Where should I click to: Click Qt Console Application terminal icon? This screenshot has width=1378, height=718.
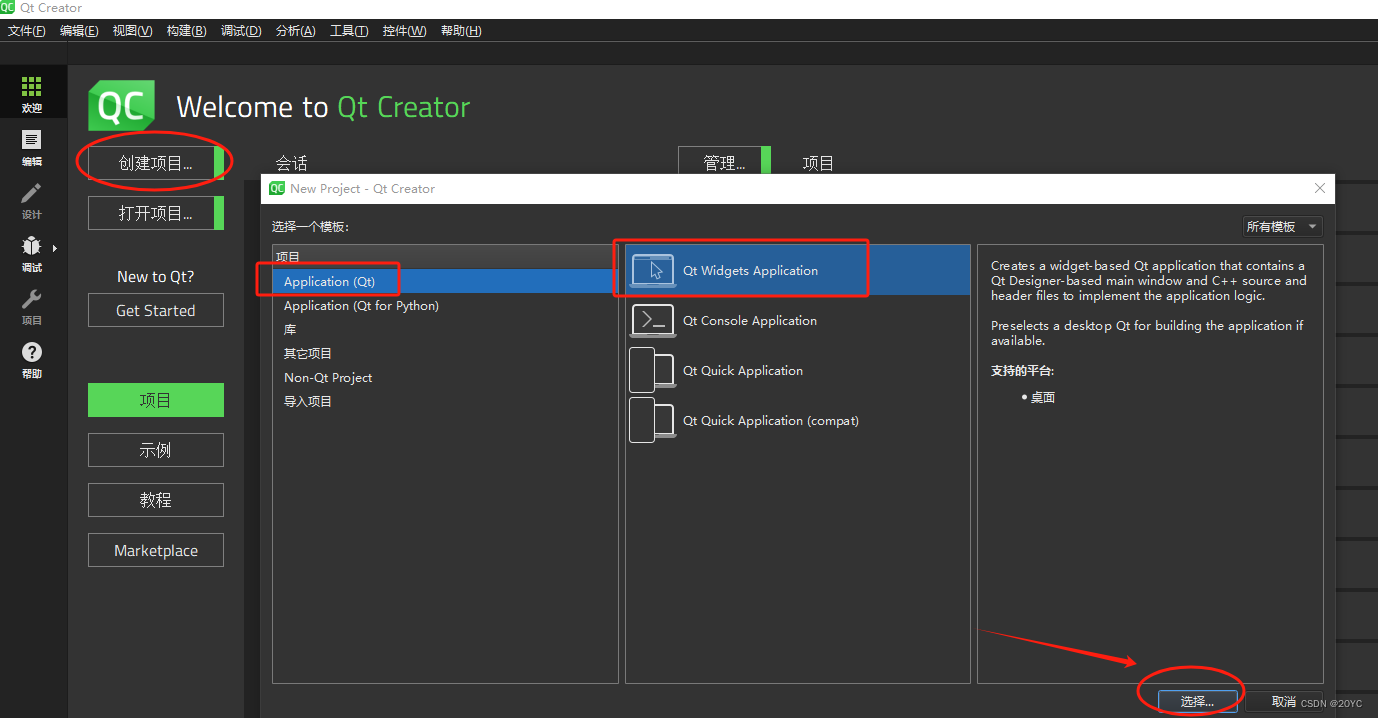click(653, 321)
